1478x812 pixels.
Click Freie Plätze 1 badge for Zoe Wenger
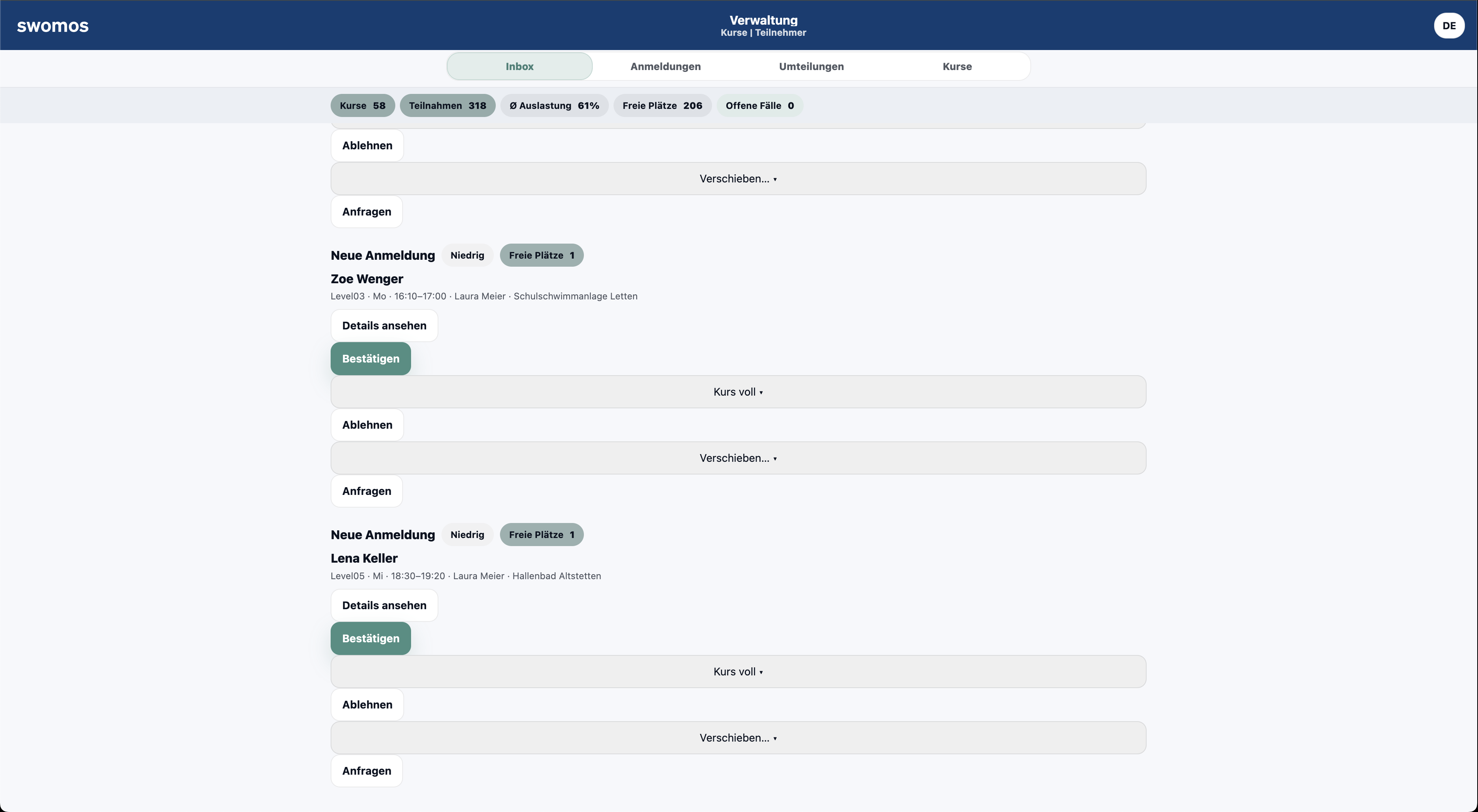tap(542, 256)
